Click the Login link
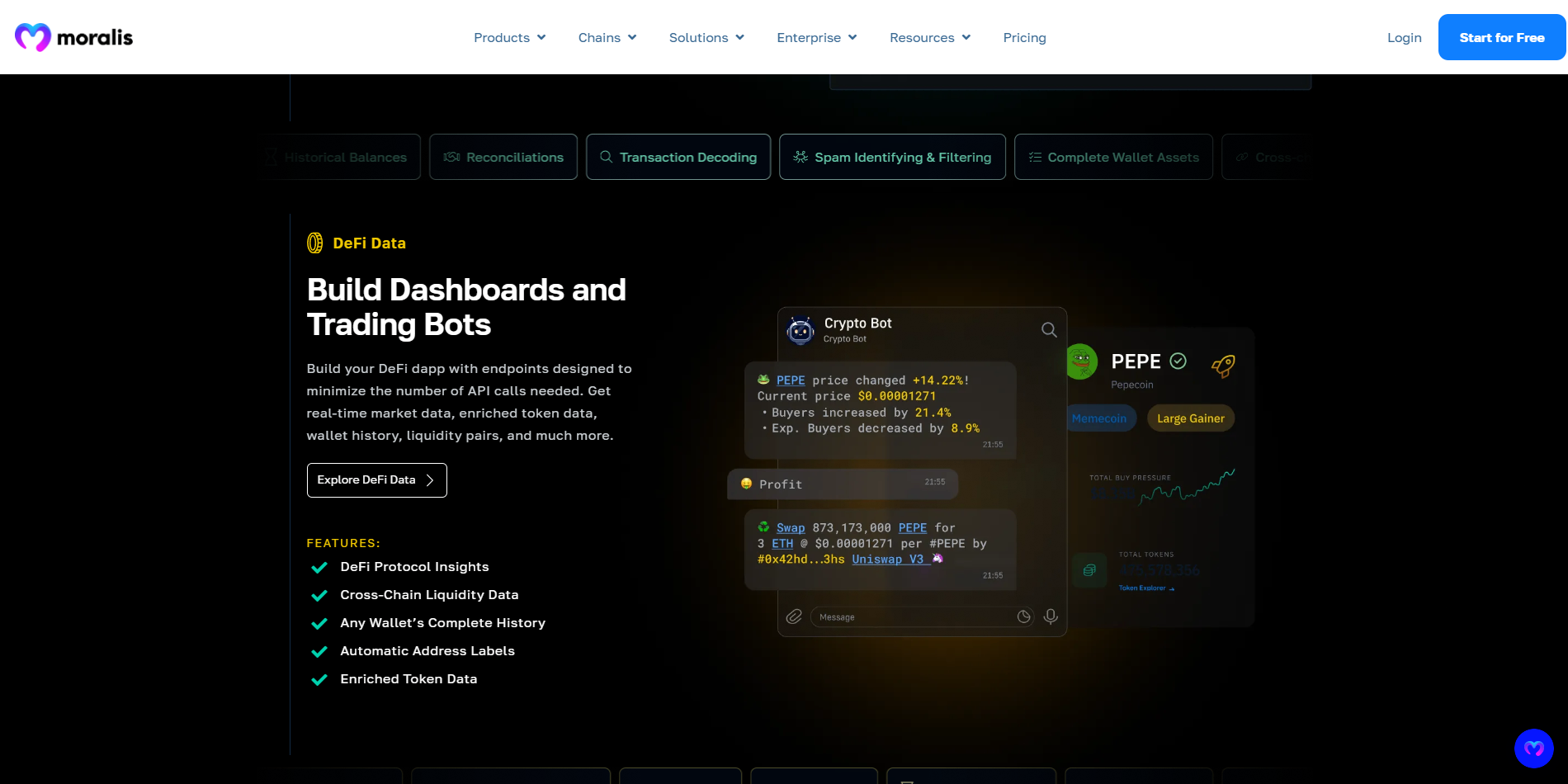 [x=1404, y=38]
